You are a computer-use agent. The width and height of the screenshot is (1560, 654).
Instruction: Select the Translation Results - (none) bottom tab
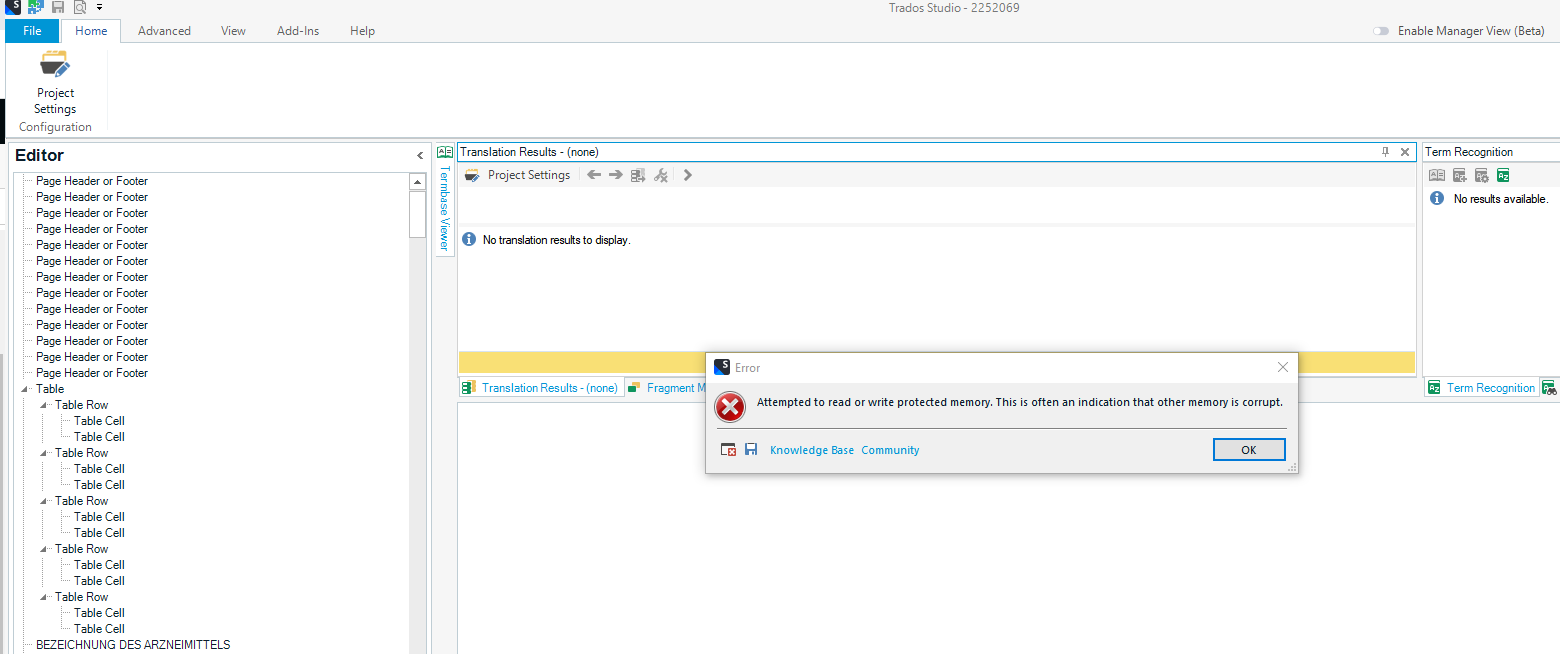point(540,388)
